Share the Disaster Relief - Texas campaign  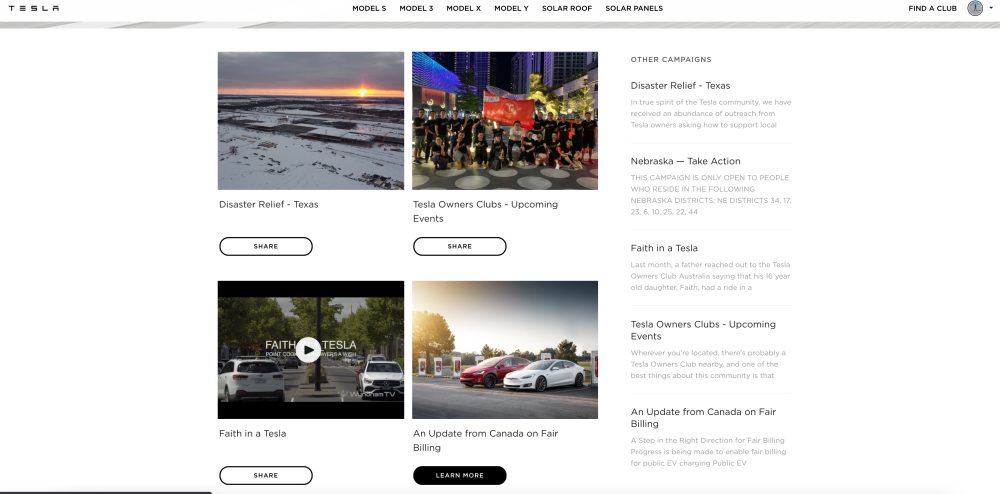click(x=266, y=246)
